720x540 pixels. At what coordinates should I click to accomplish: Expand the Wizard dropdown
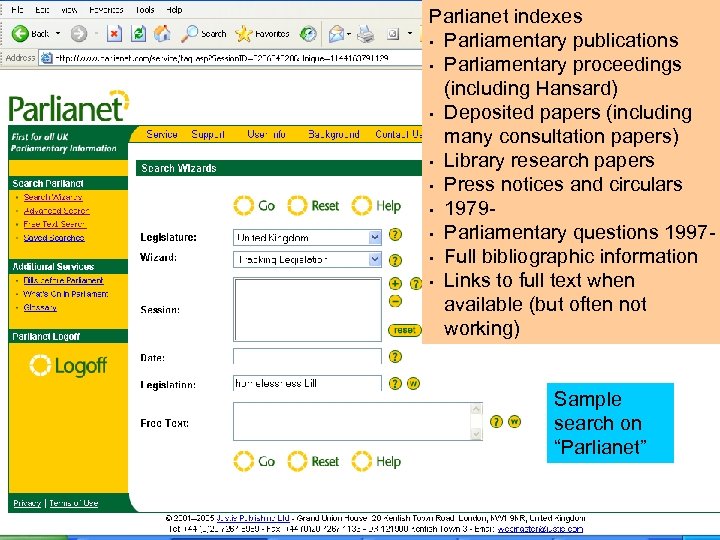pyautogui.click(x=375, y=259)
